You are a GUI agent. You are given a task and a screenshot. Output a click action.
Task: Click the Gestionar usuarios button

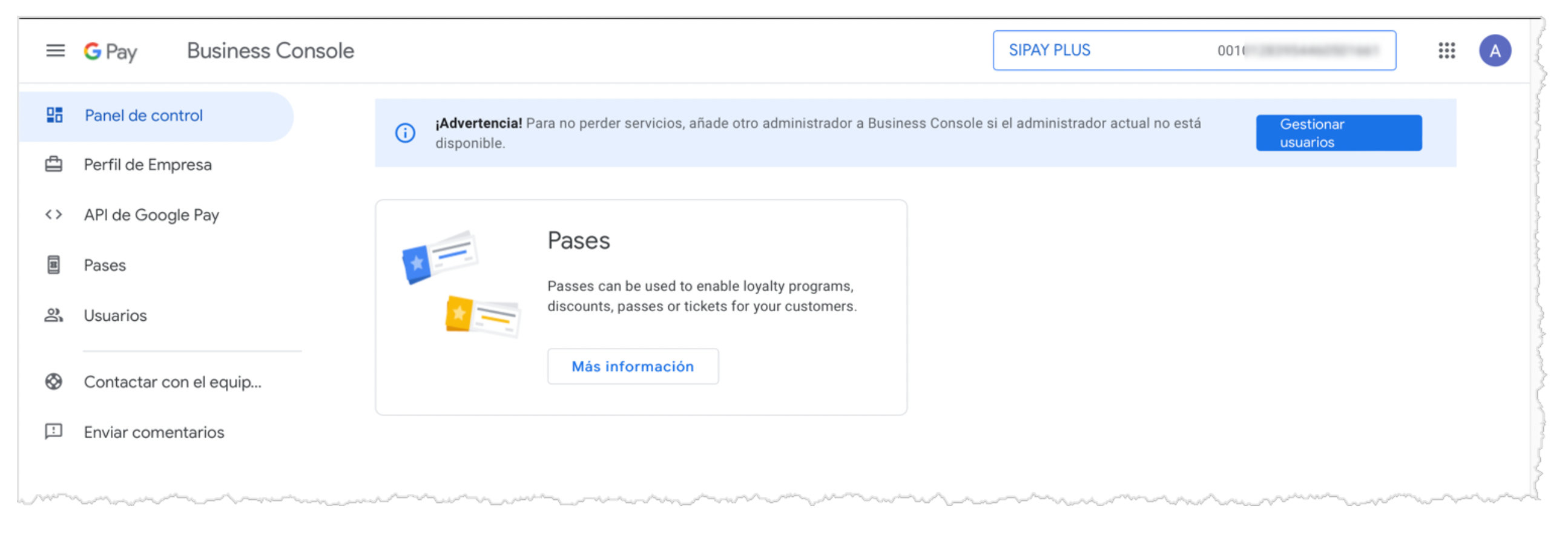click(1338, 133)
